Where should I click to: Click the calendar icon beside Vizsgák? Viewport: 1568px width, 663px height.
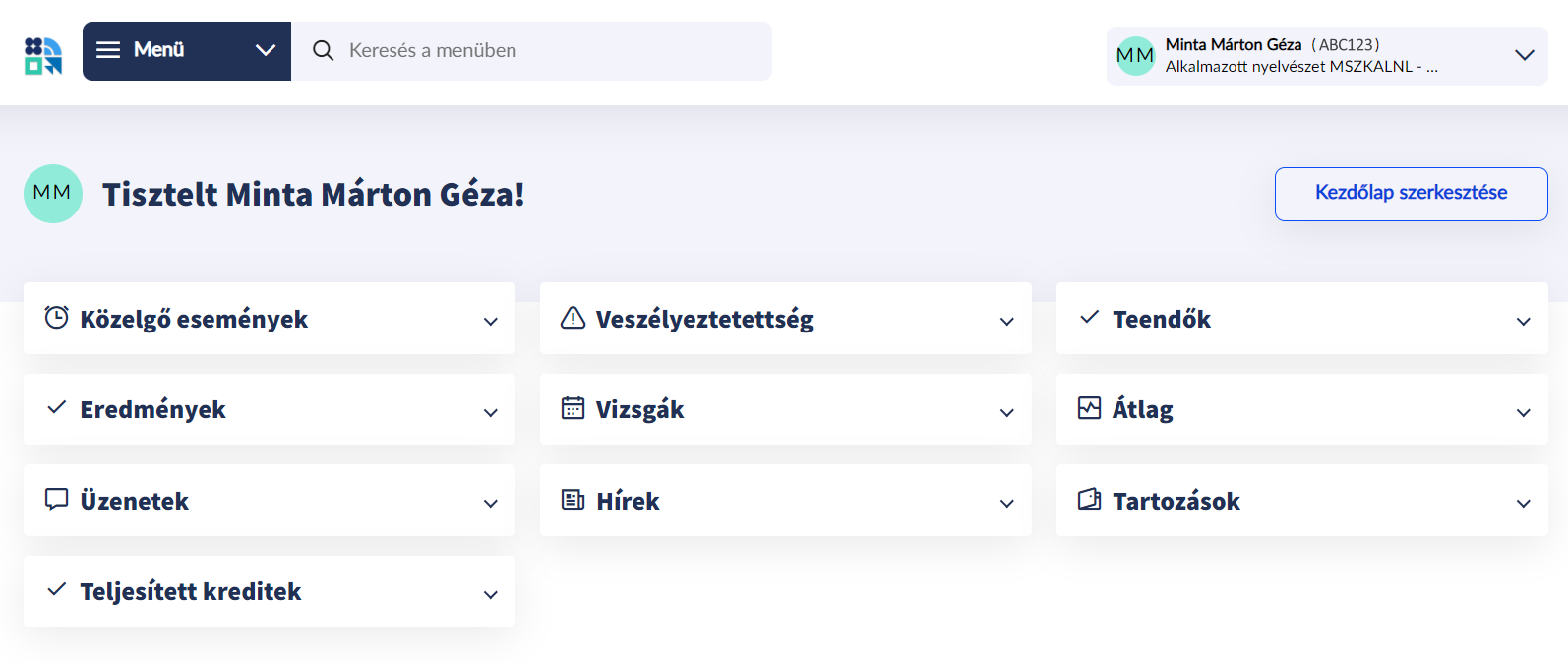[573, 408]
